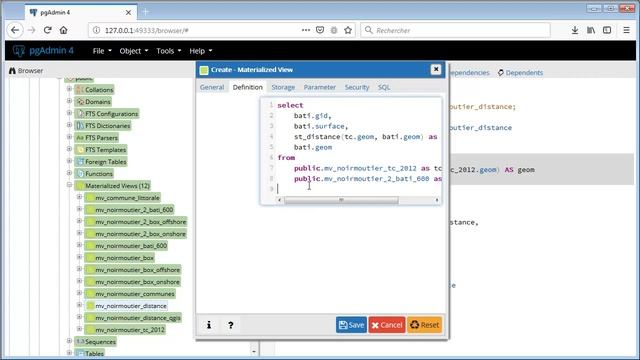The width and height of the screenshot is (640, 360).
Task: Expand the FTS Parsers tree node
Action: [x=69, y=137]
